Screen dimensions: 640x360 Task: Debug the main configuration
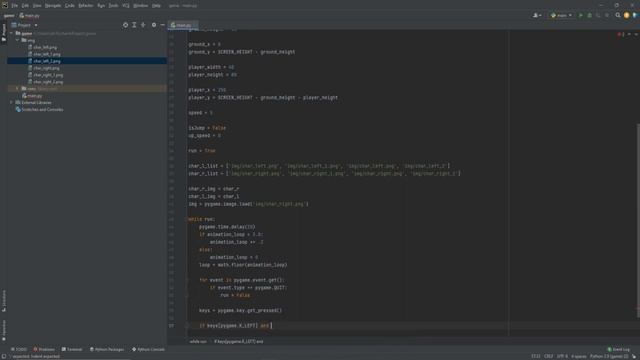589,16
